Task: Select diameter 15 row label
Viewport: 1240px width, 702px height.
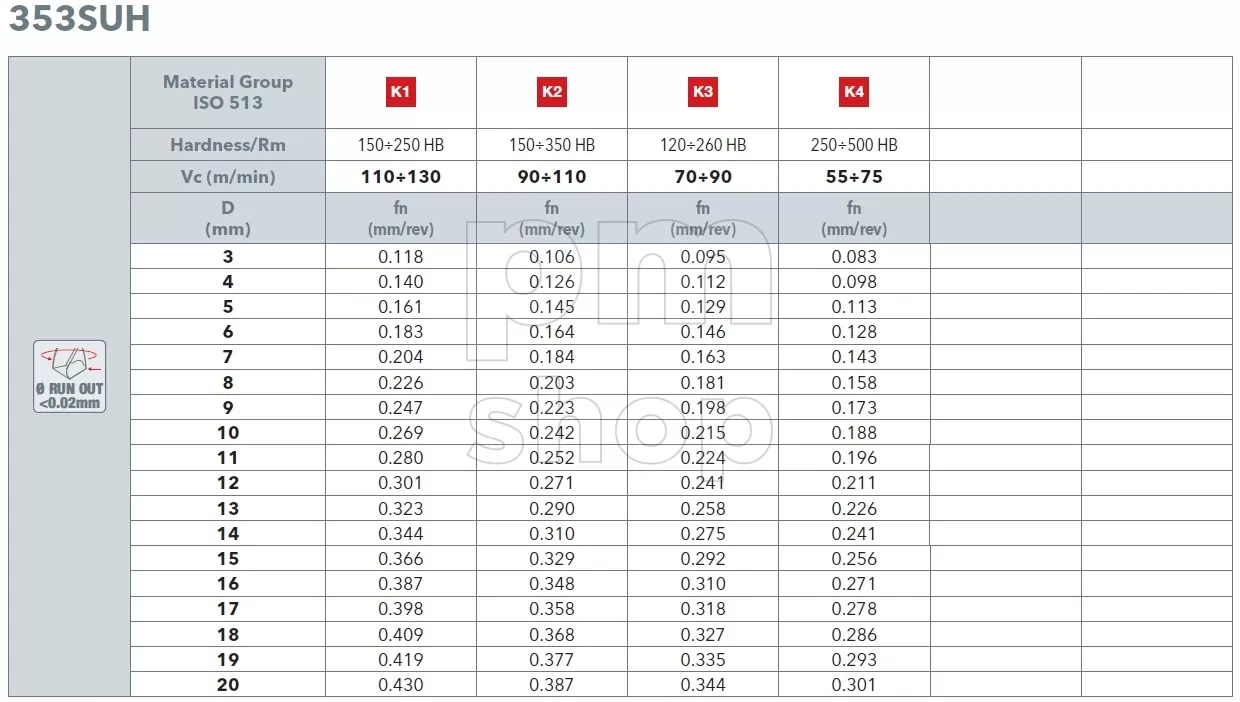Action: (228, 559)
